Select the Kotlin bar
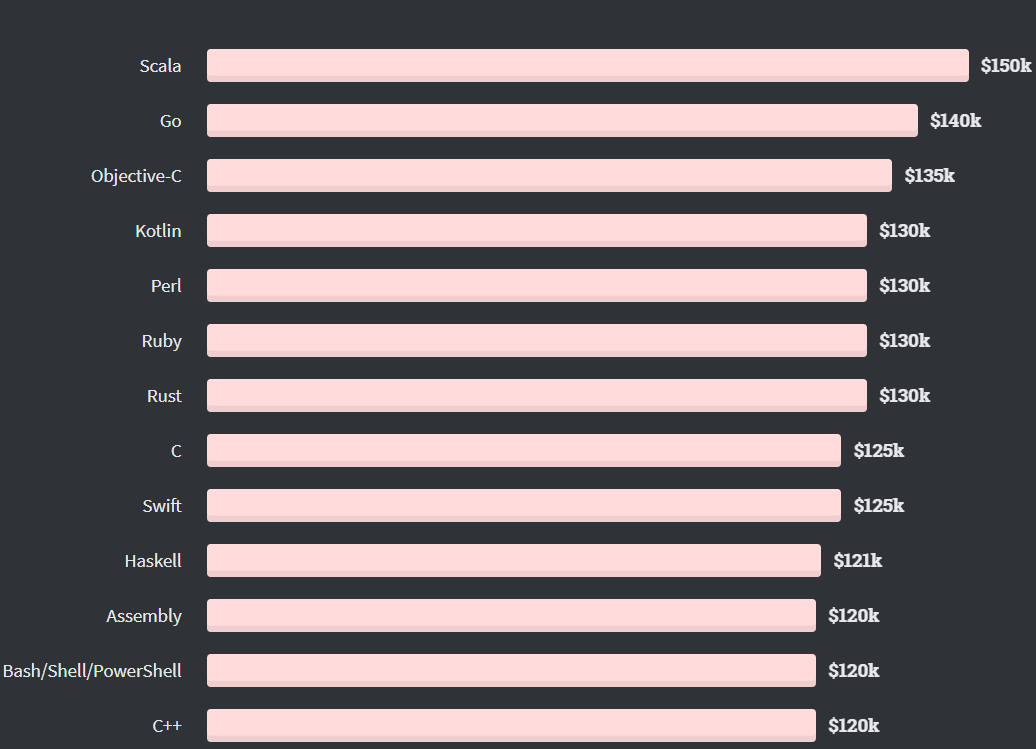 (536, 231)
